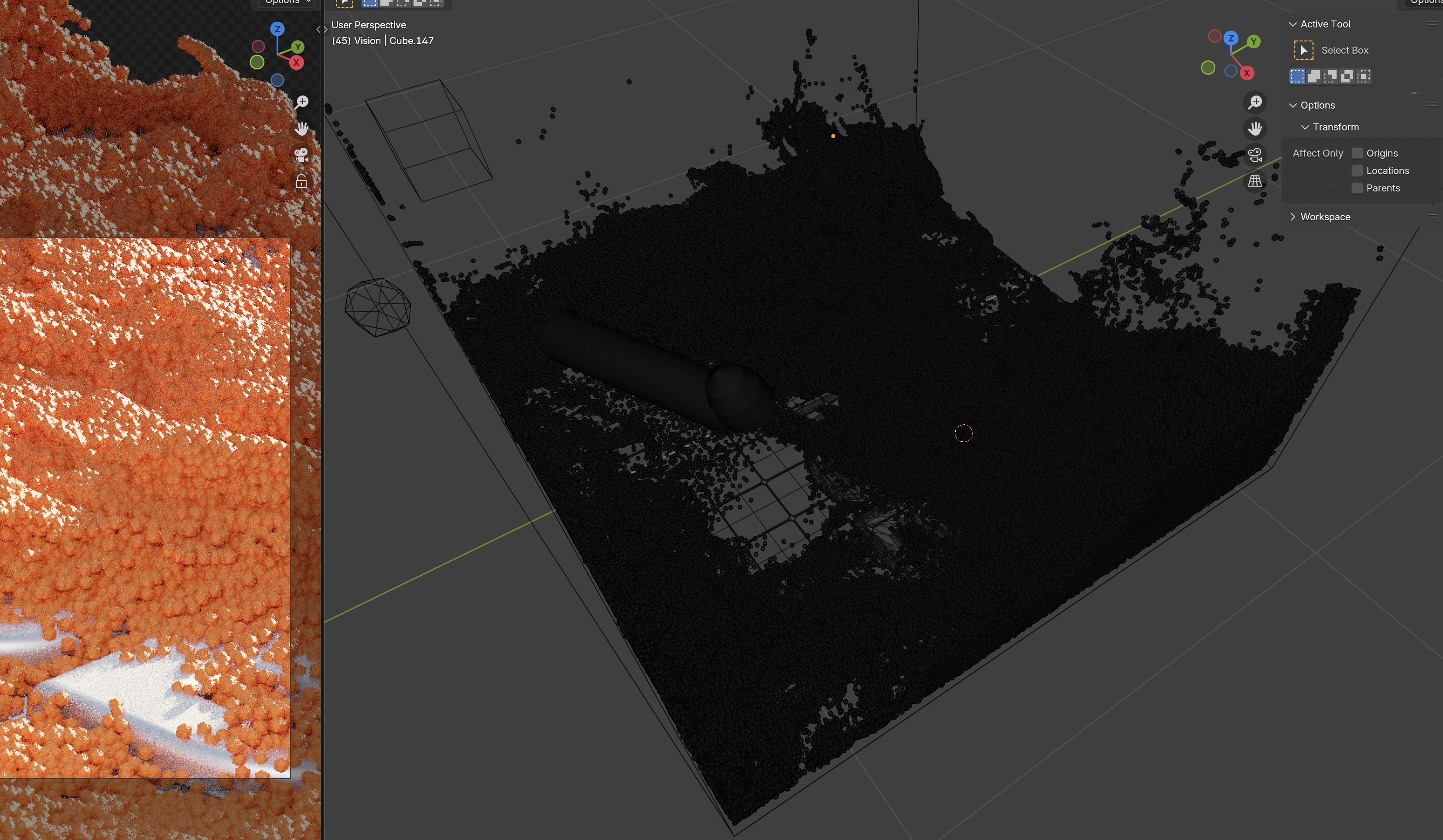Choose Subtract selection mode in the sidebar
1443x840 pixels.
coord(1330,76)
